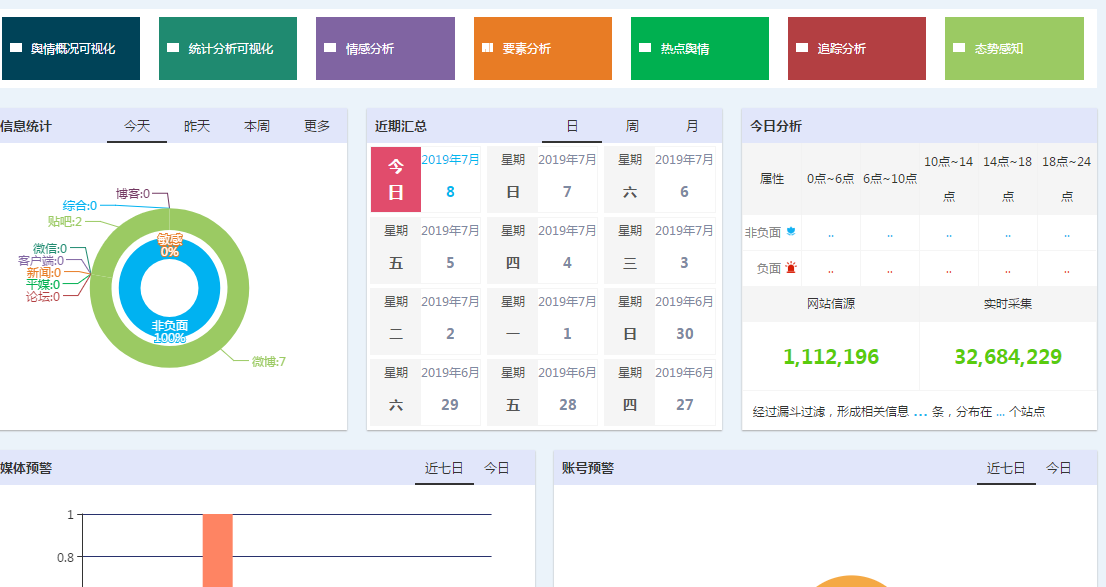Click the red alarm icon beside 负面
The height and width of the screenshot is (587, 1106).
coord(791,267)
